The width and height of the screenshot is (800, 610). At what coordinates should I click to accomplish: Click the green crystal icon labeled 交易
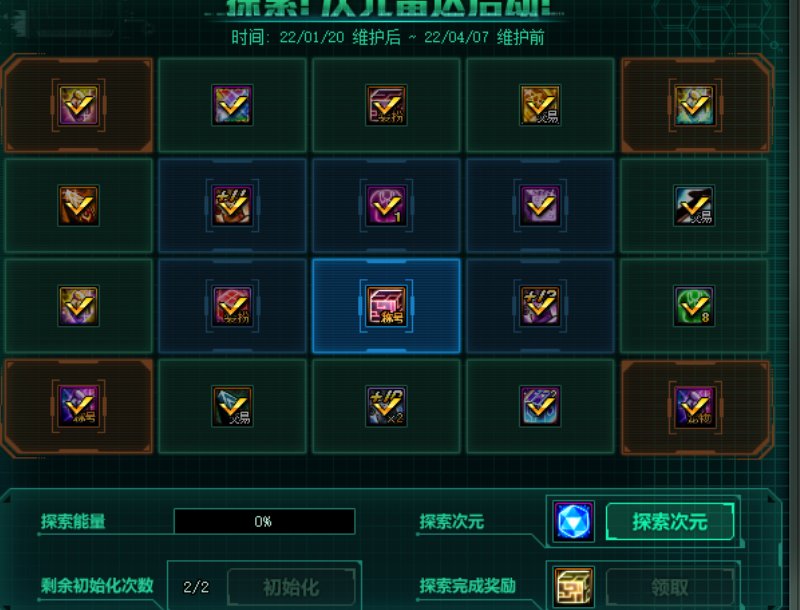point(232,406)
